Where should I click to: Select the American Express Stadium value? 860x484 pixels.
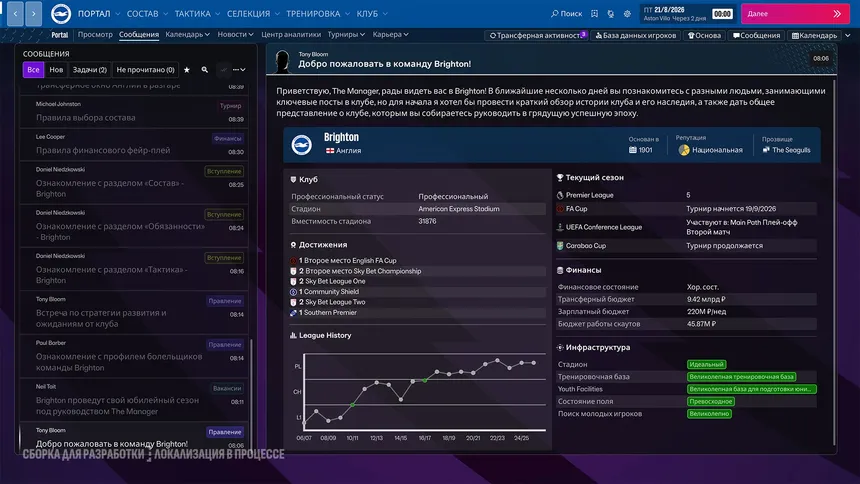[x=459, y=209]
